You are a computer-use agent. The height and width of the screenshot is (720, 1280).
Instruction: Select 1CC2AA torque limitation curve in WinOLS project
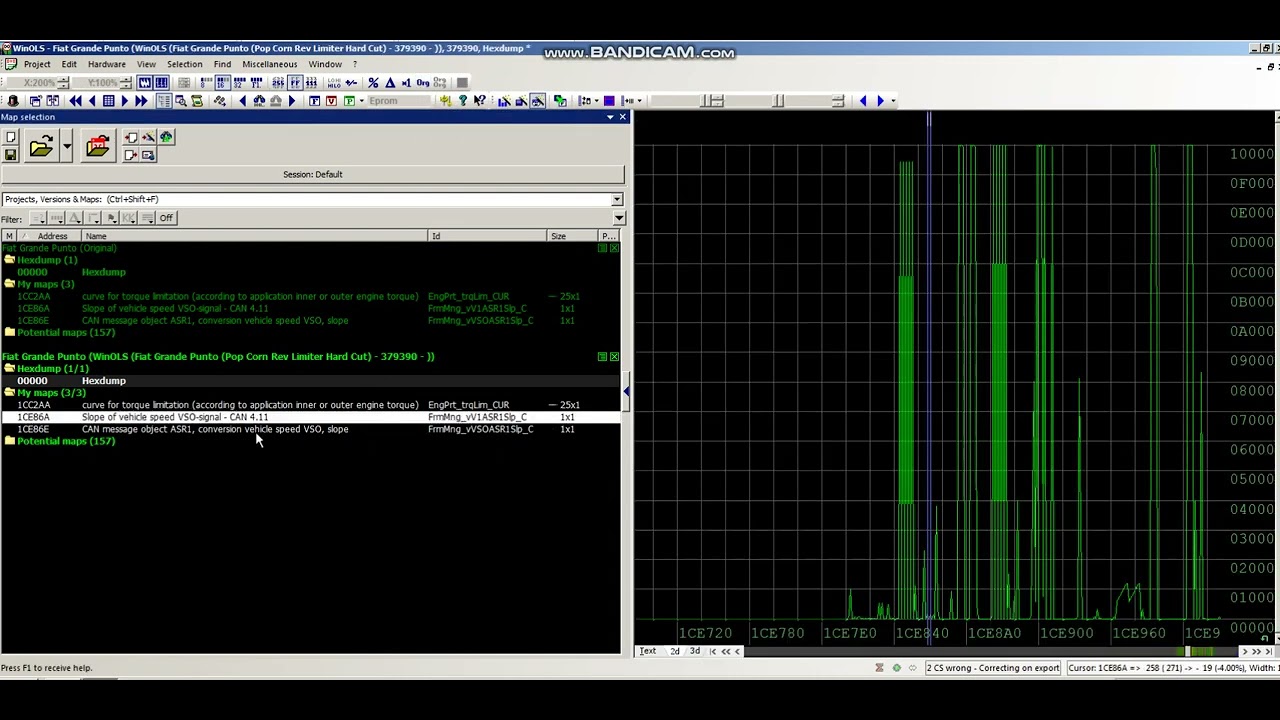(x=310, y=405)
